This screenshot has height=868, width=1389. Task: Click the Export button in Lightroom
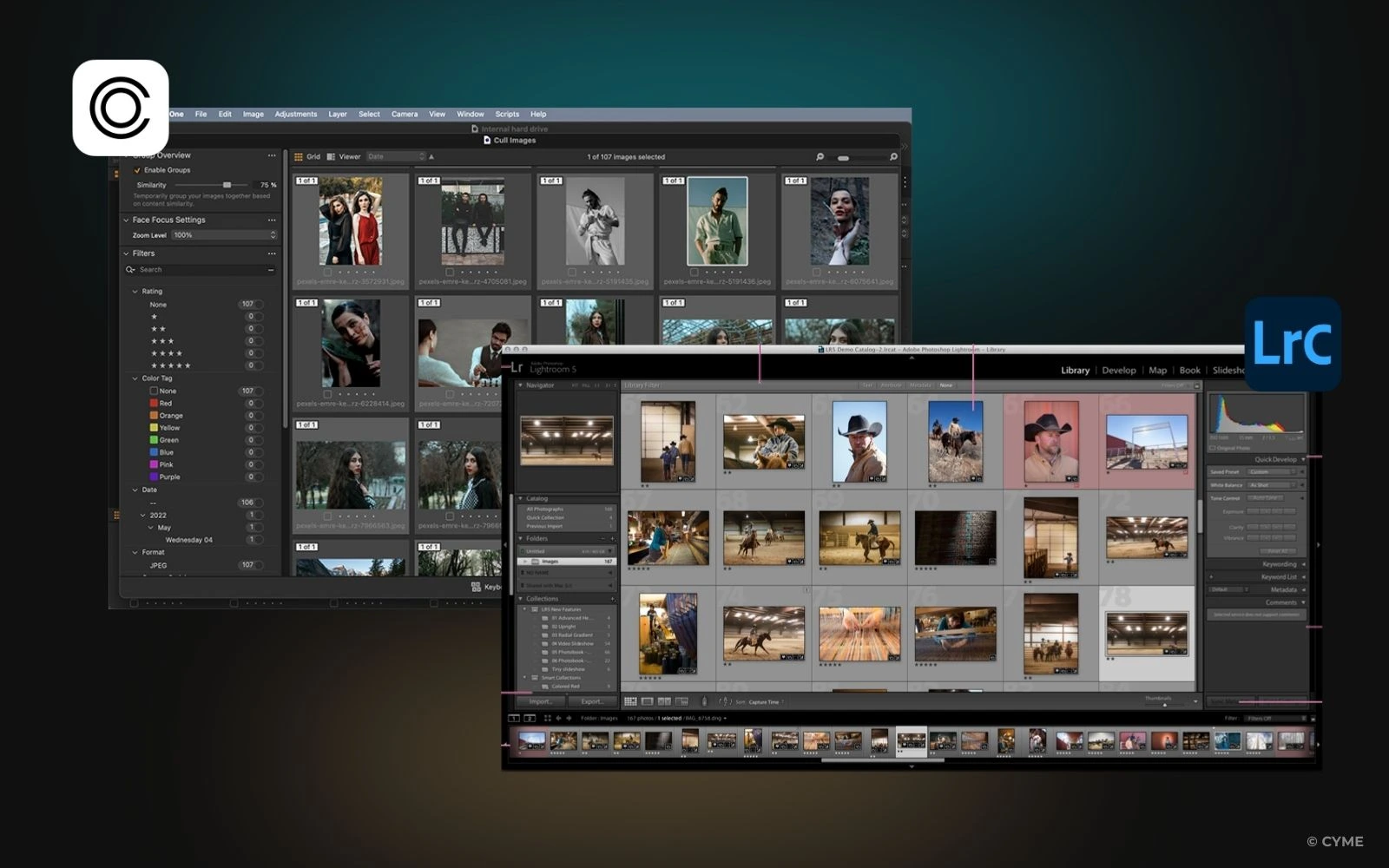592,701
